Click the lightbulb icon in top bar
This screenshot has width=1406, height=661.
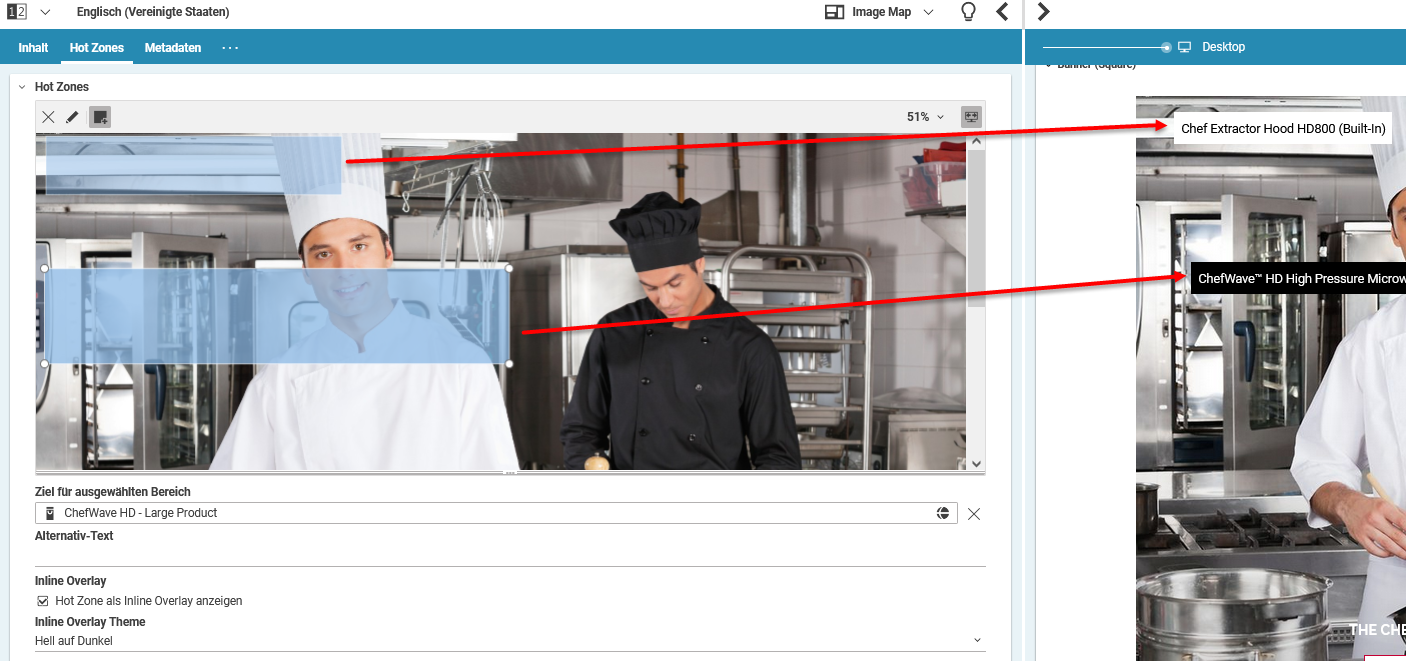[x=967, y=12]
